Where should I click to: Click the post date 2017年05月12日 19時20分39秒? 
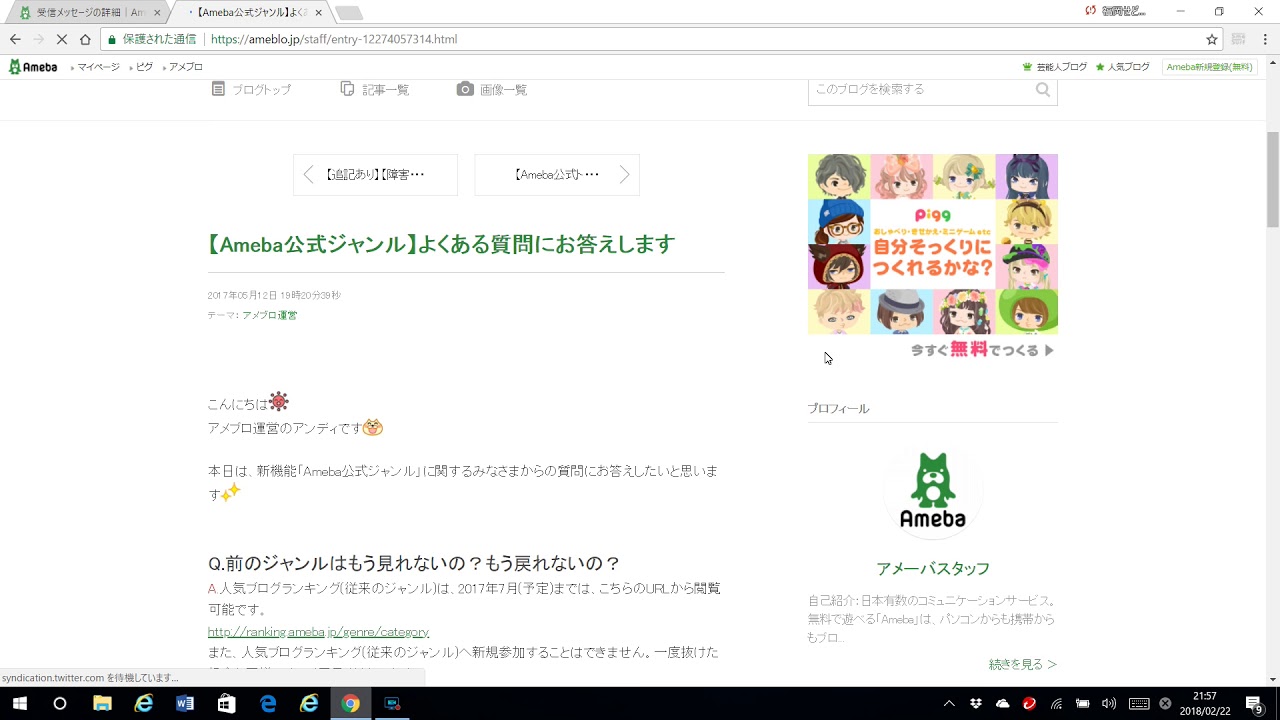tap(274, 296)
